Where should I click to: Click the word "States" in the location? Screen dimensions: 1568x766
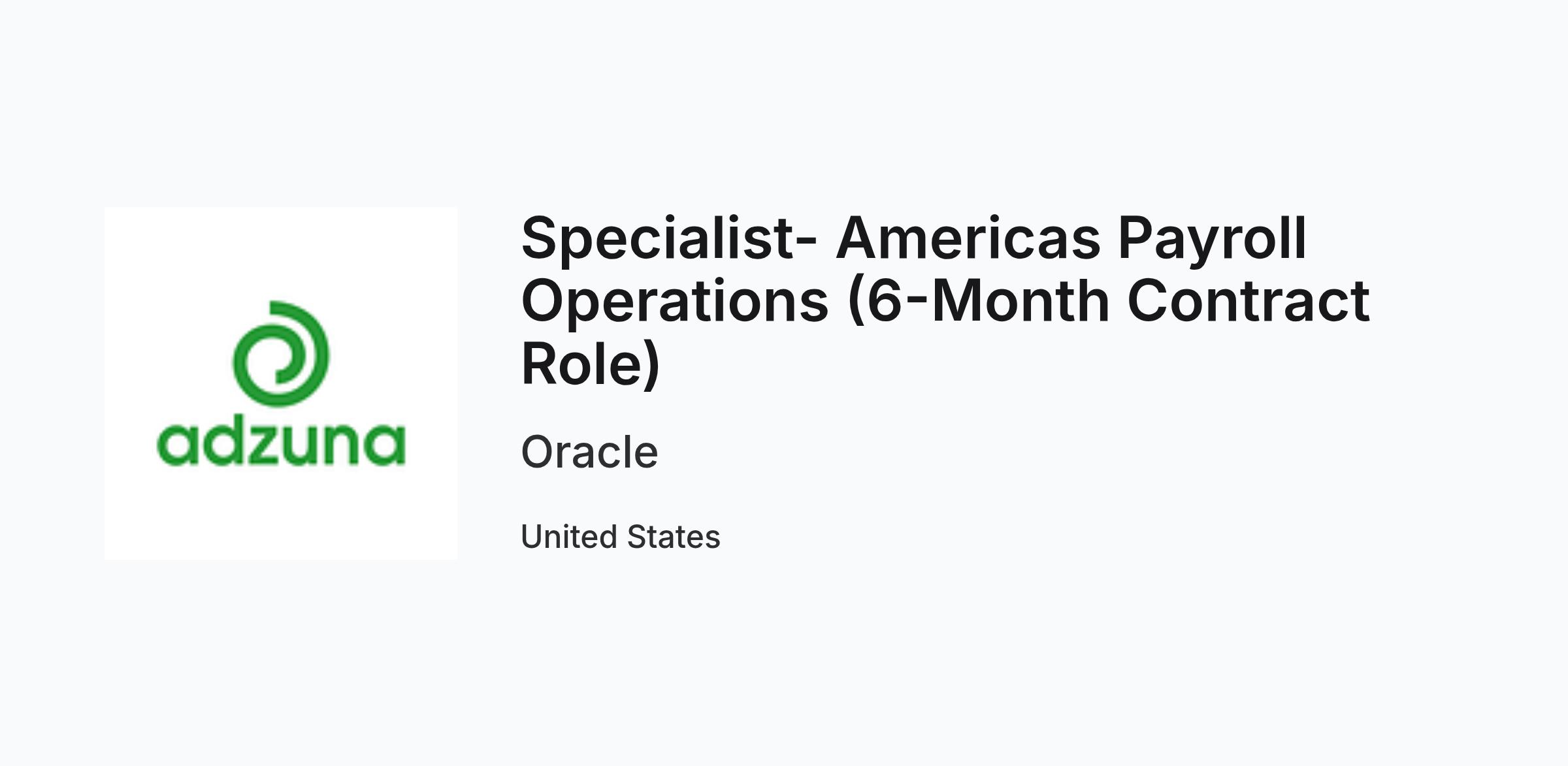(674, 537)
